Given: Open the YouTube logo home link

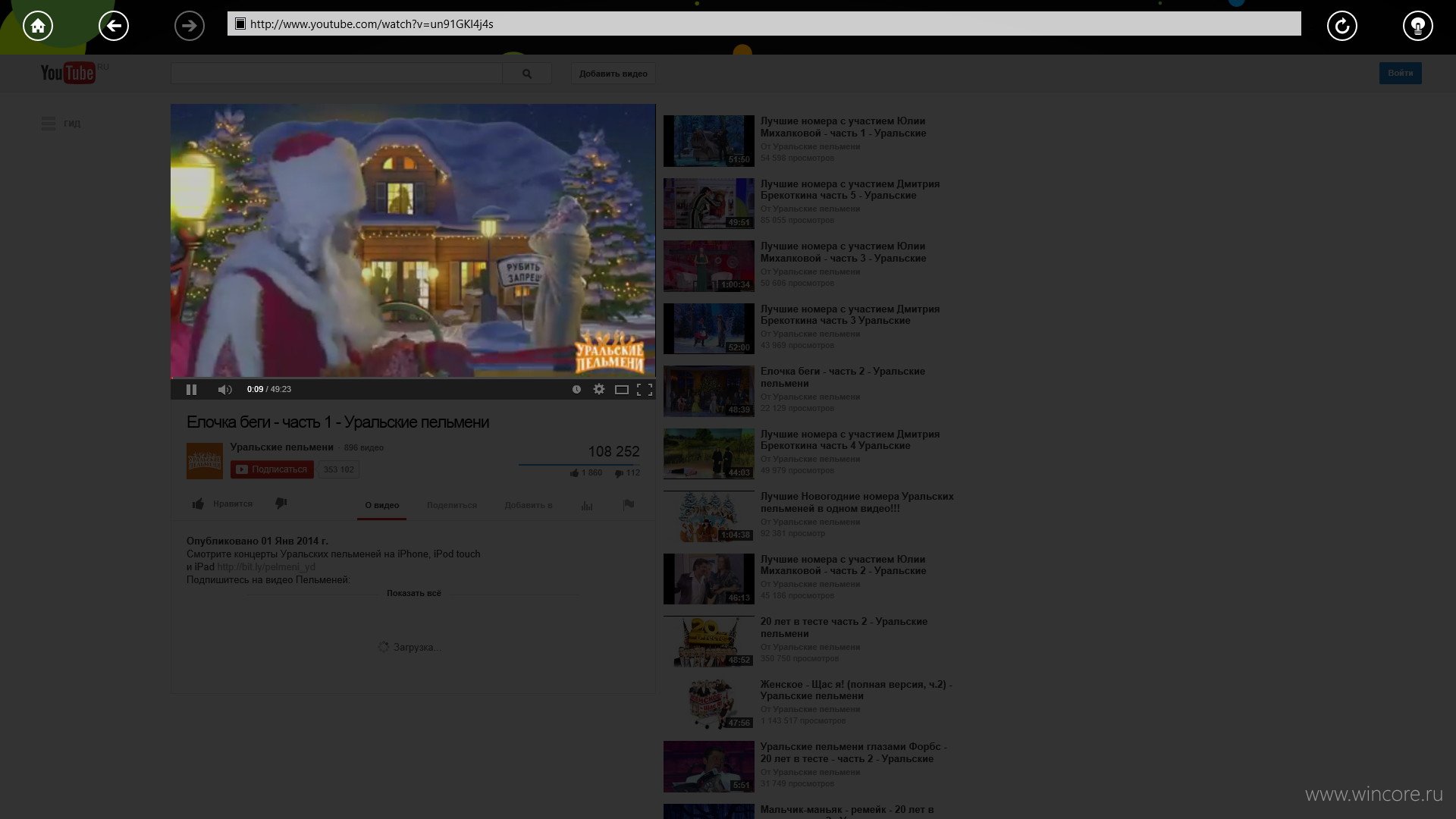Looking at the screenshot, I should pyautogui.click(x=68, y=73).
